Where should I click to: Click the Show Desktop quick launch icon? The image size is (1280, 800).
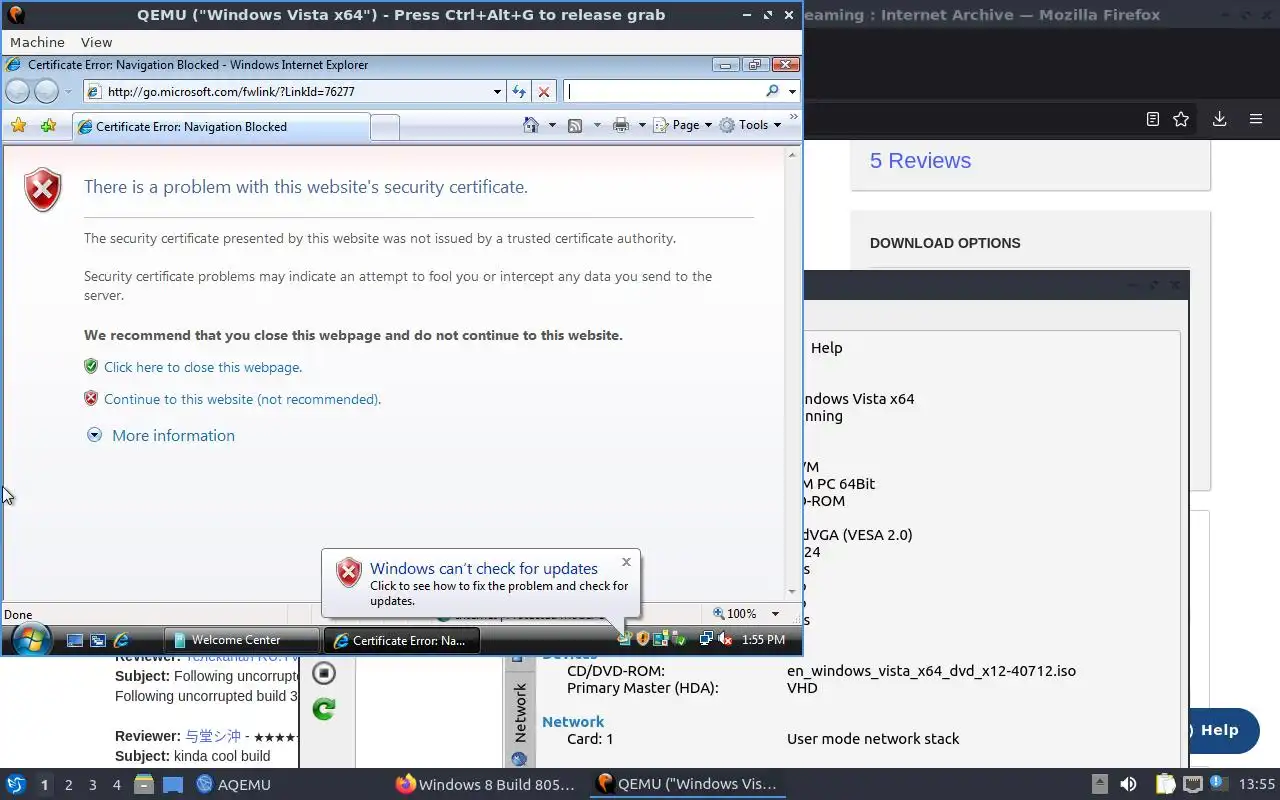(75, 640)
